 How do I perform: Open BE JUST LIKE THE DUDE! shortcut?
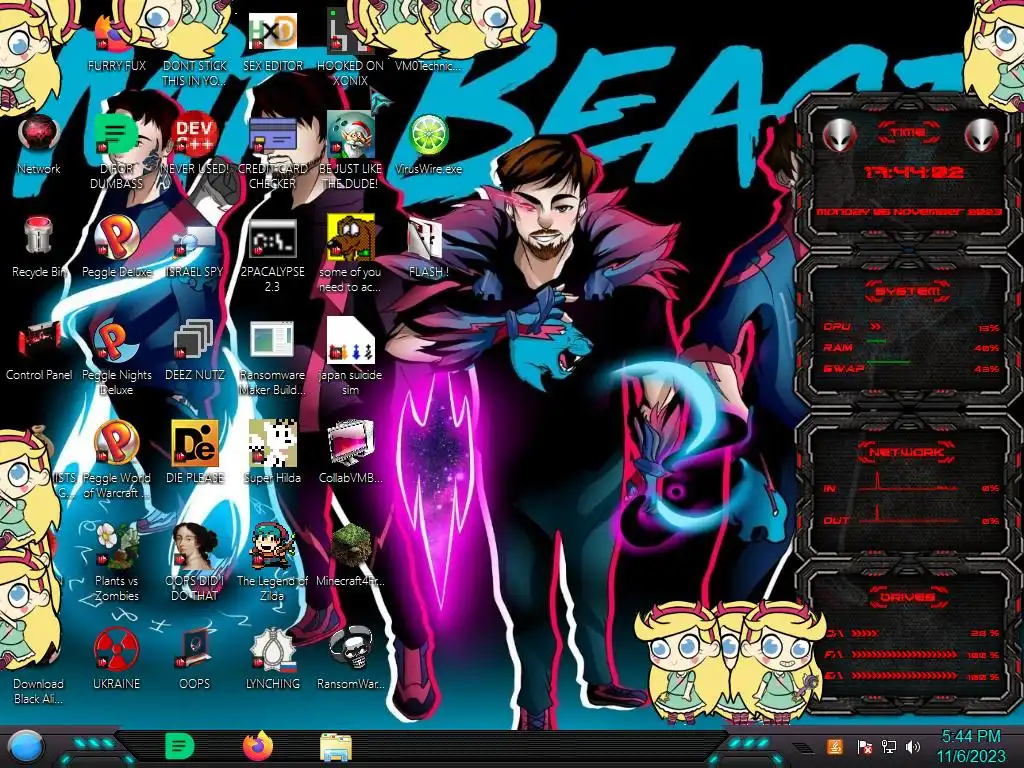coord(350,150)
